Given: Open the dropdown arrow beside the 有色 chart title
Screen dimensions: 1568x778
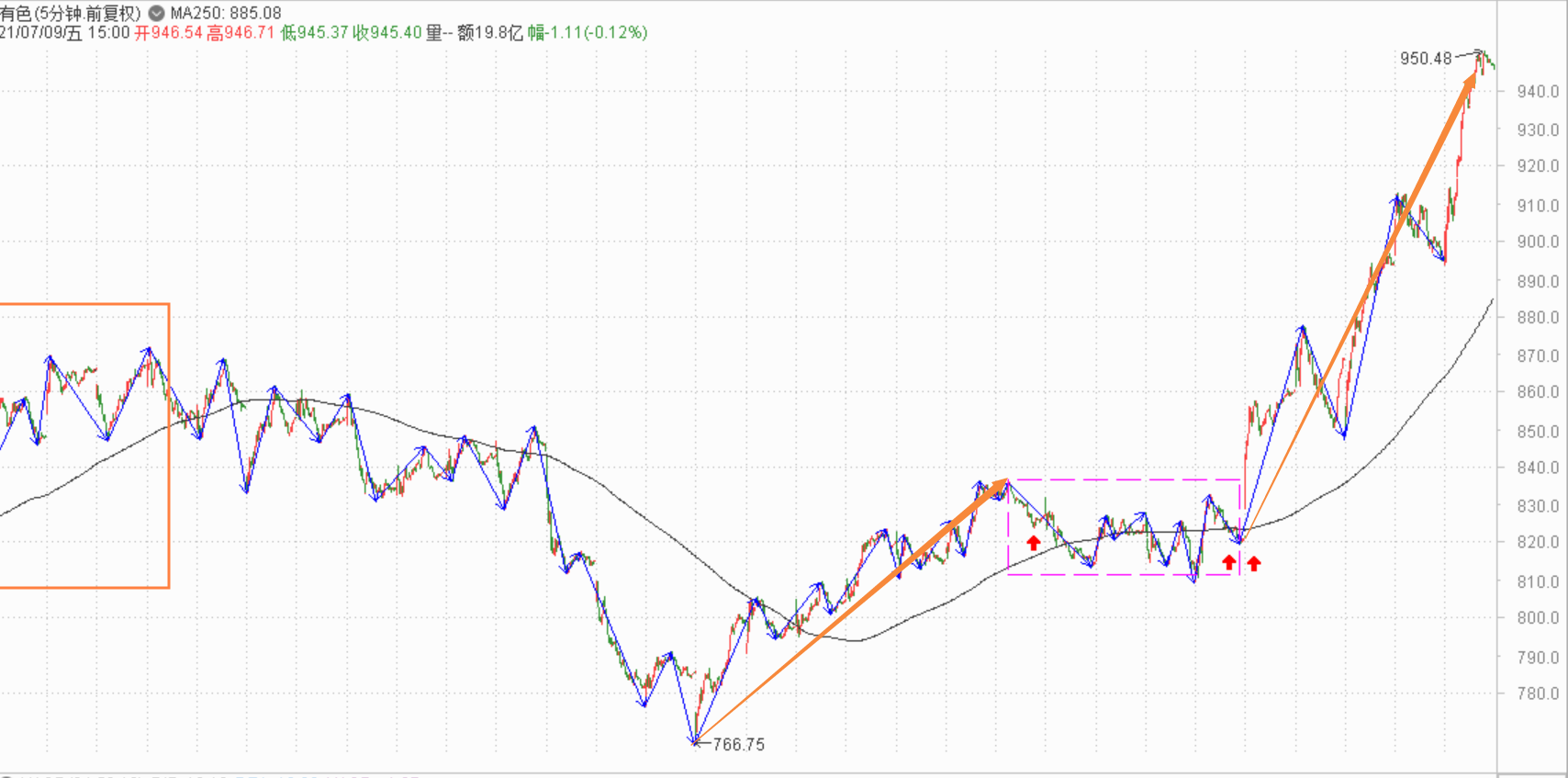Looking at the screenshot, I should 156,13.
